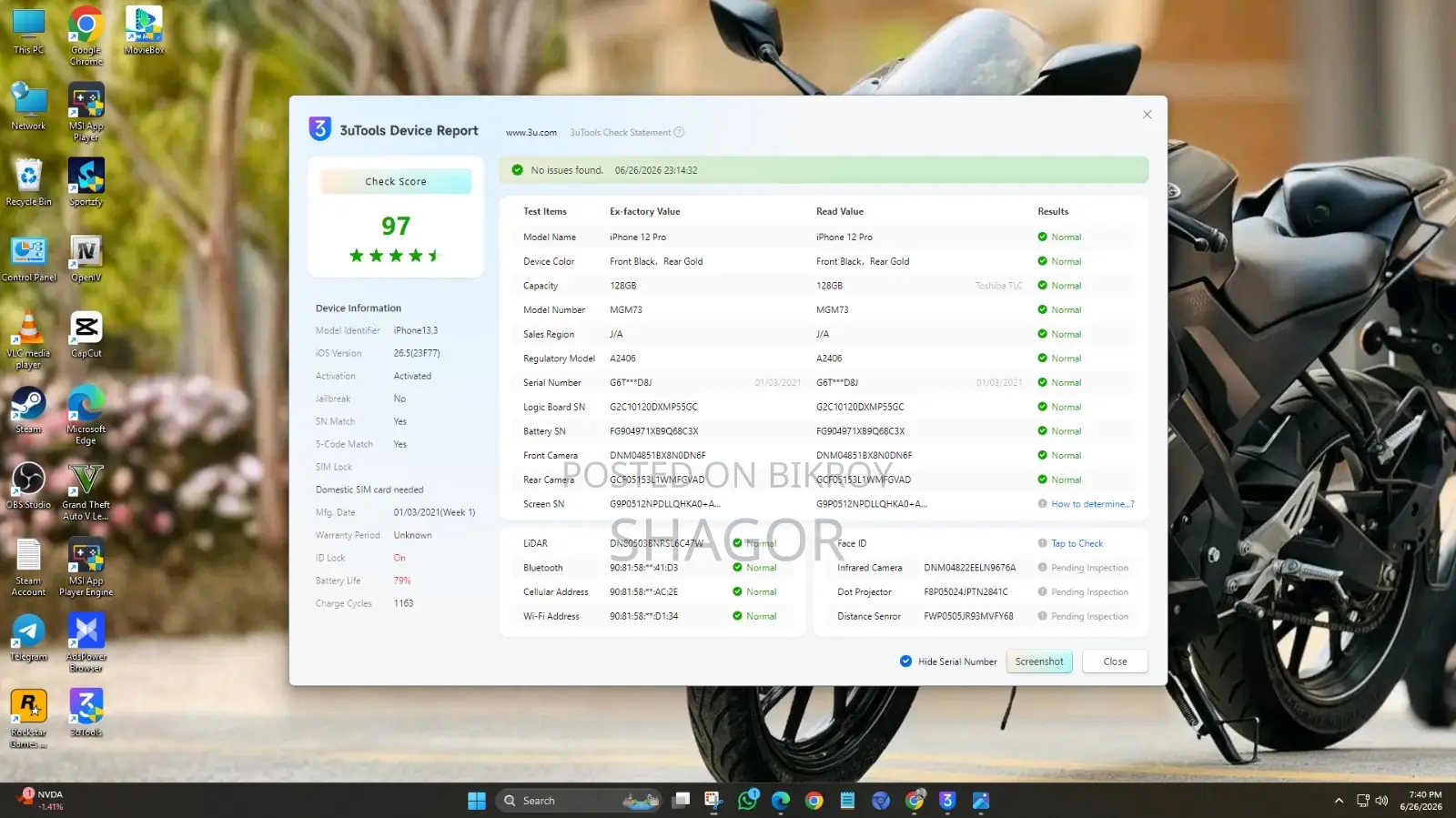Open the OpenIV desktop shortcut
The image size is (1456, 818).
[x=86, y=259]
